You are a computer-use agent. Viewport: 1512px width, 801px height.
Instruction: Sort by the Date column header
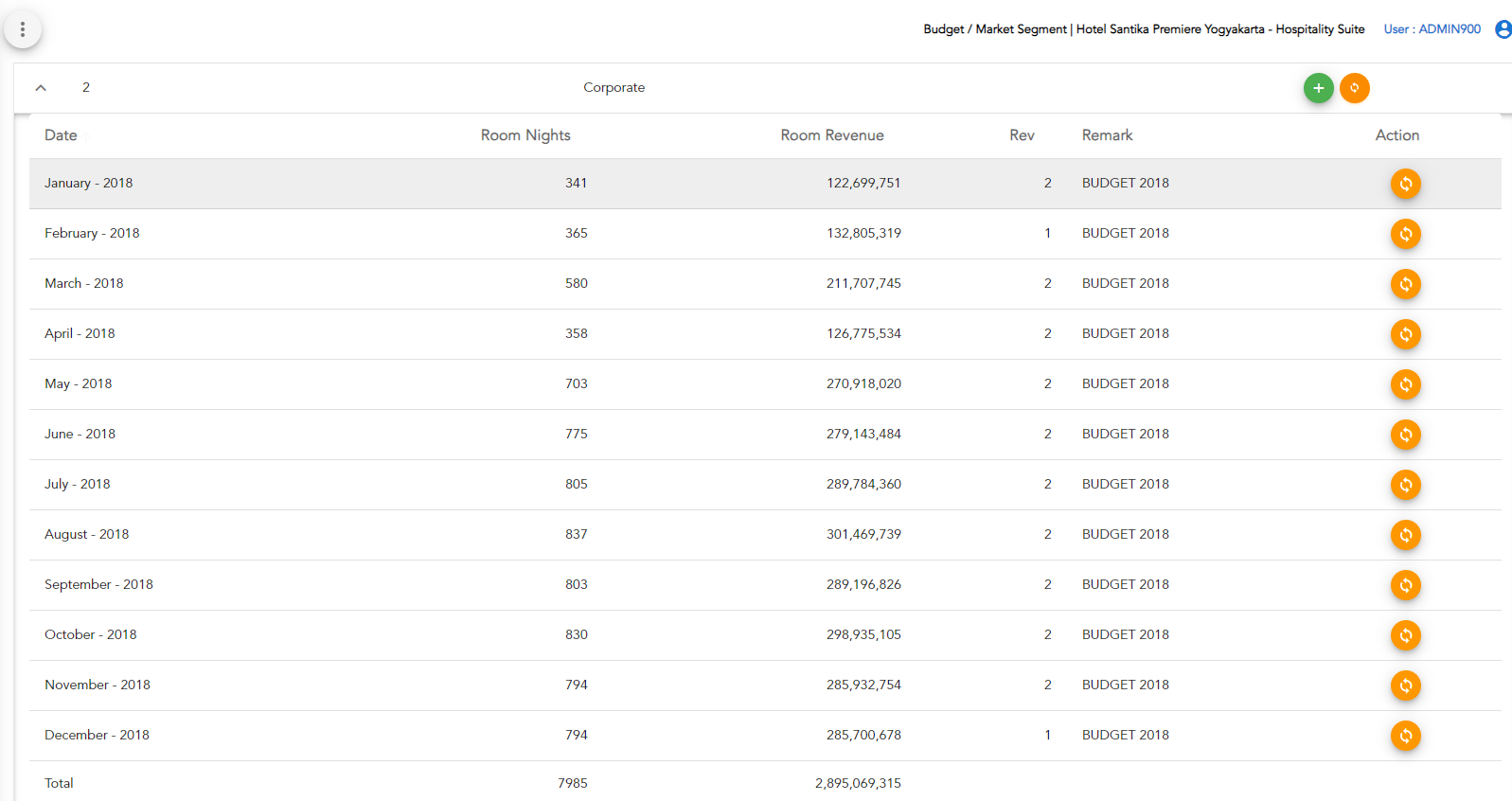(61, 135)
